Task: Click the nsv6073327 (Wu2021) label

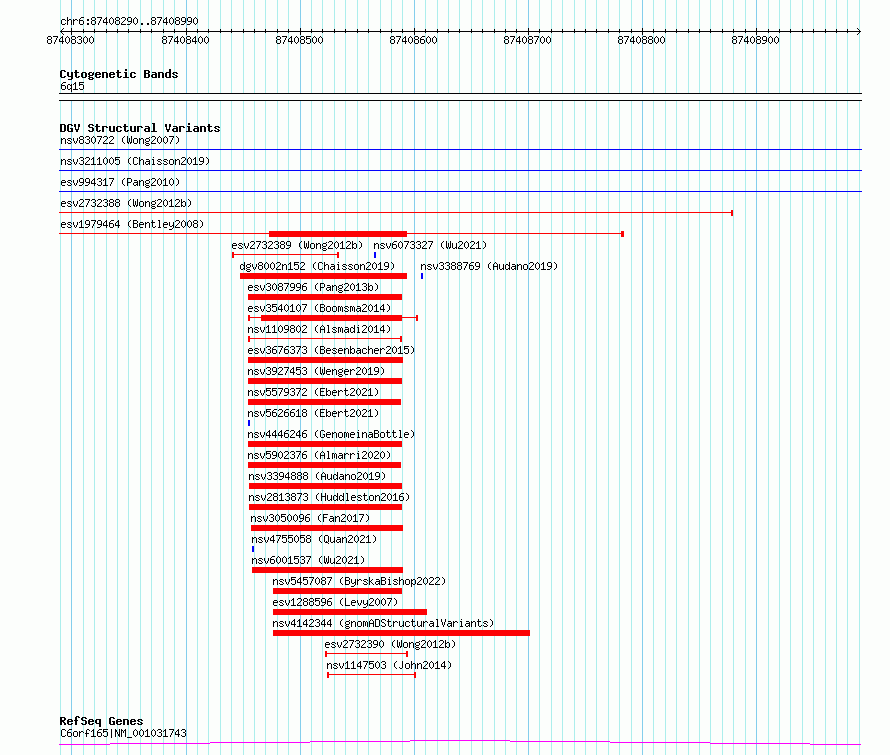Action: (430, 245)
